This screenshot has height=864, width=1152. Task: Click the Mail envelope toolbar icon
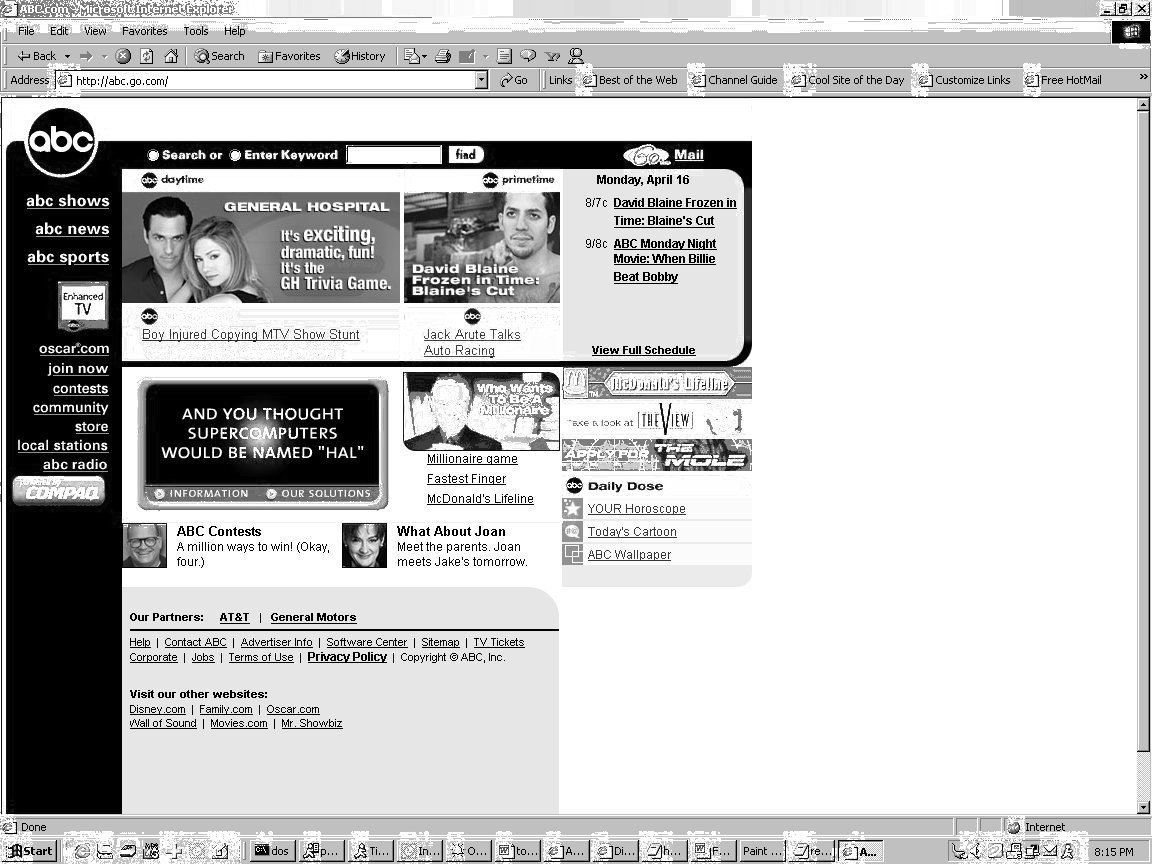(411, 56)
